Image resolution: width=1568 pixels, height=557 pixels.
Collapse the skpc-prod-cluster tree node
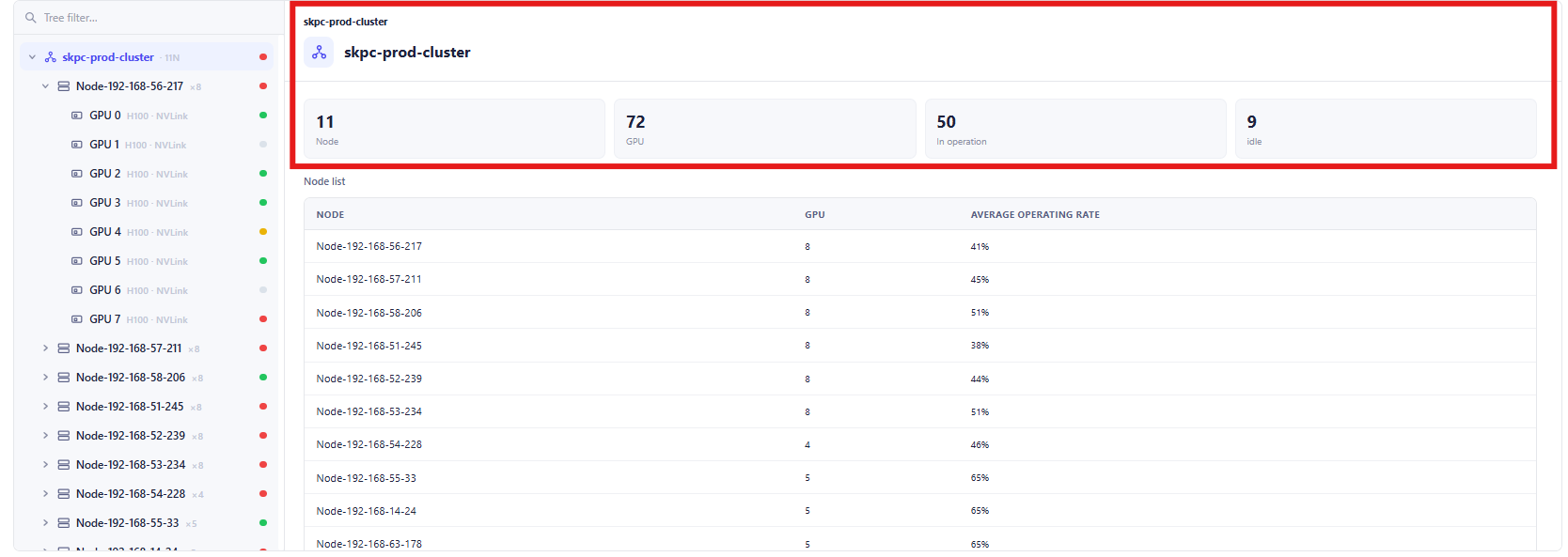pyautogui.click(x=32, y=57)
